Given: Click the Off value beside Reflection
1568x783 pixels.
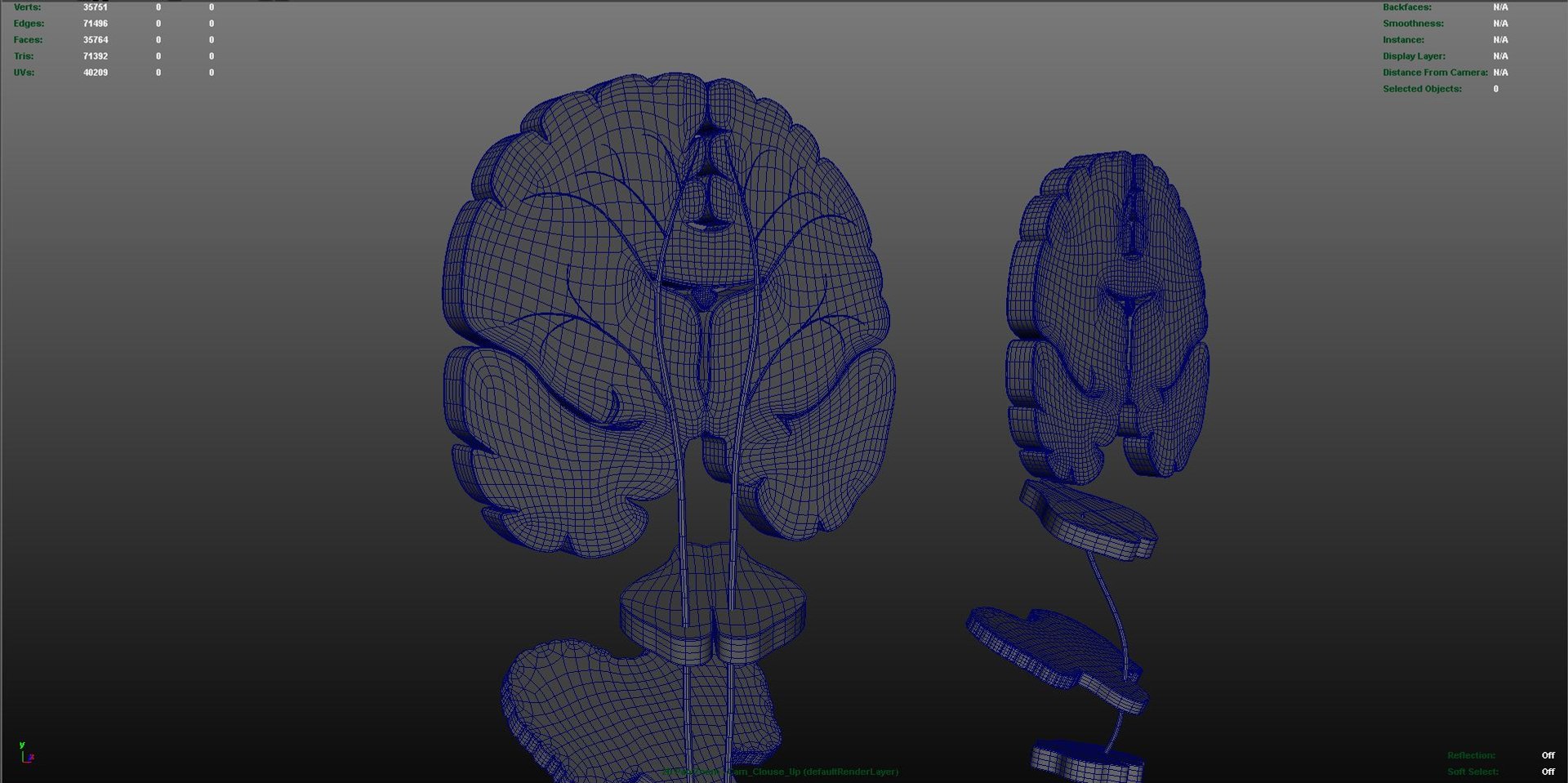Looking at the screenshot, I should click(1548, 755).
